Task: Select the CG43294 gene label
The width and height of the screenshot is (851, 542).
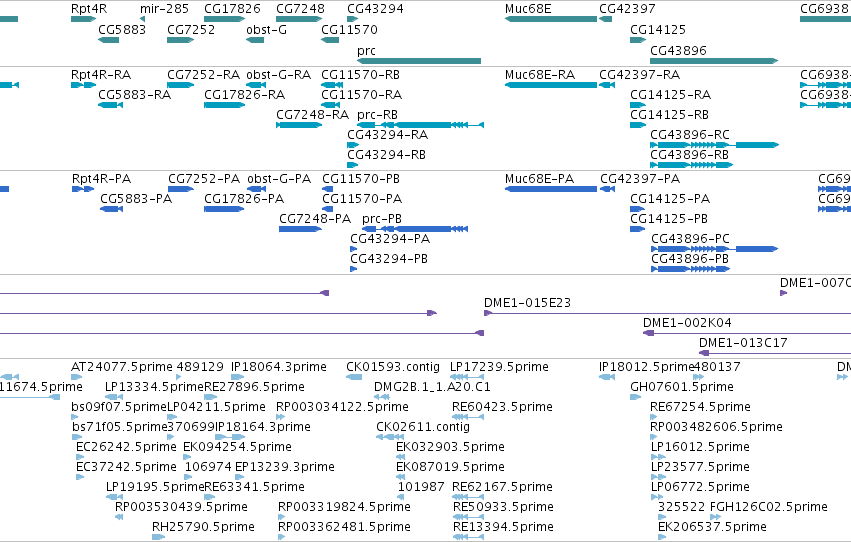Action: point(375,9)
